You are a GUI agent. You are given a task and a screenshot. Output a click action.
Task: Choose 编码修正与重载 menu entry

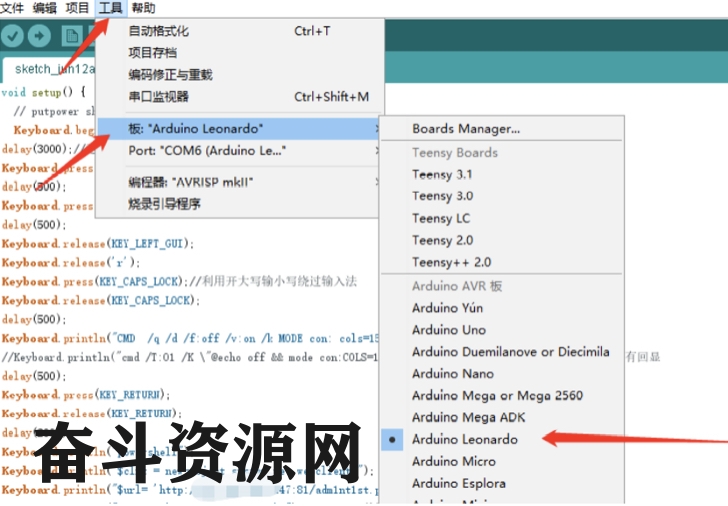click(240, 75)
